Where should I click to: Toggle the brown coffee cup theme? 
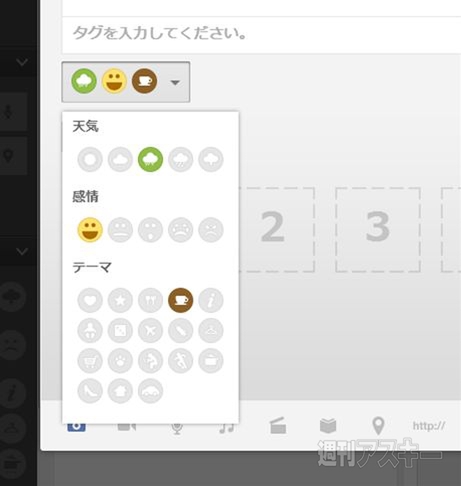point(180,300)
